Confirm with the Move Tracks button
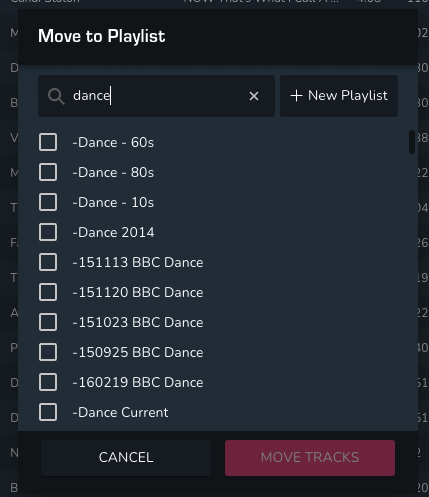429x497 pixels. (310, 458)
